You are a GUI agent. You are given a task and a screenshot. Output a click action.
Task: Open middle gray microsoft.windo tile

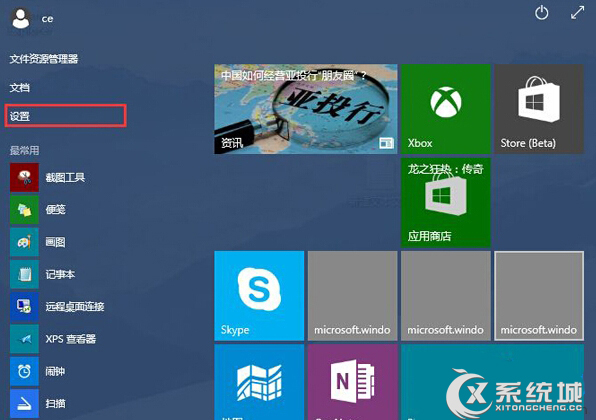446,296
